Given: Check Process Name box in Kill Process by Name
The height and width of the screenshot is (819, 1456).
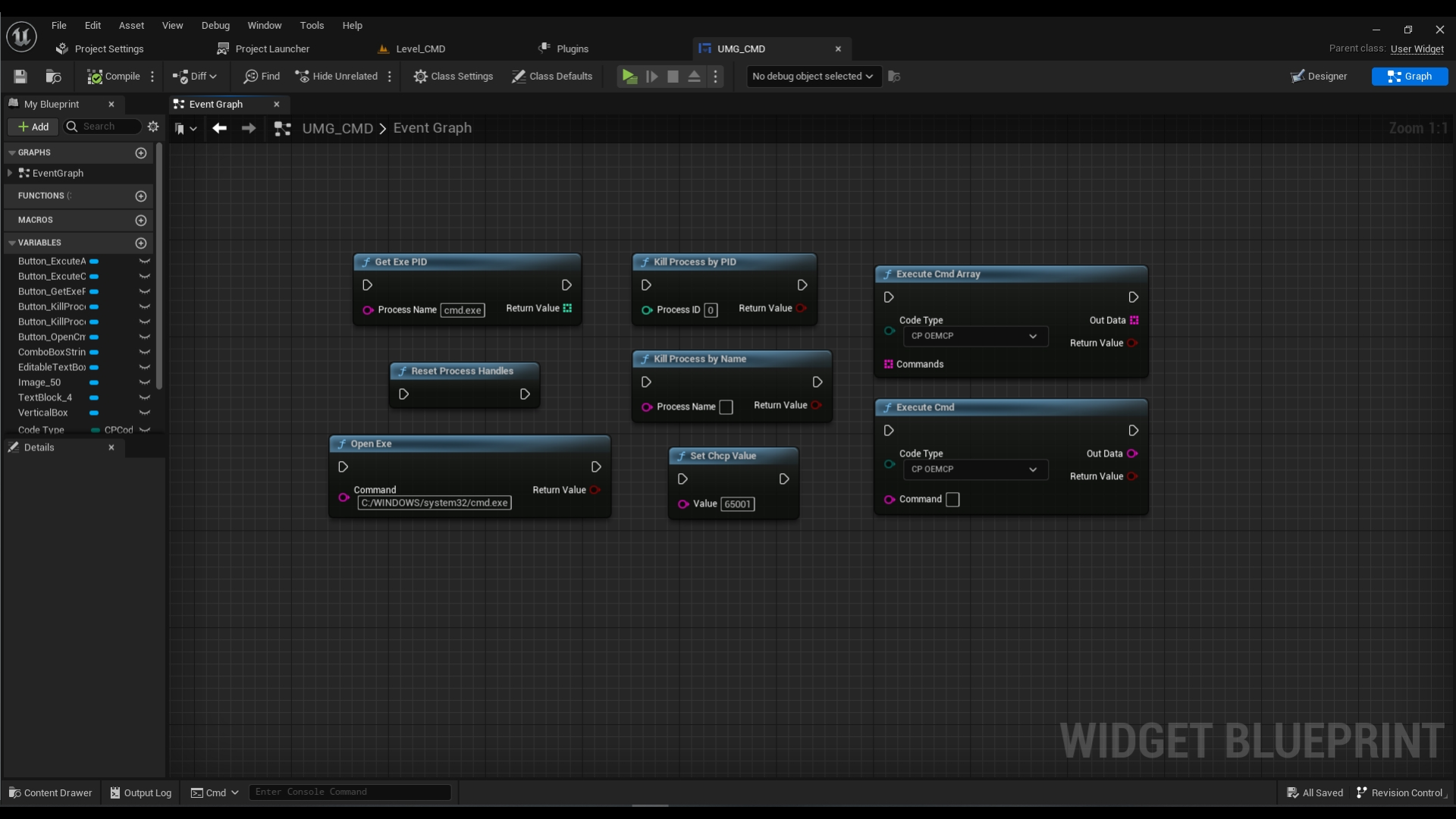Looking at the screenshot, I should tap(726, 407).
